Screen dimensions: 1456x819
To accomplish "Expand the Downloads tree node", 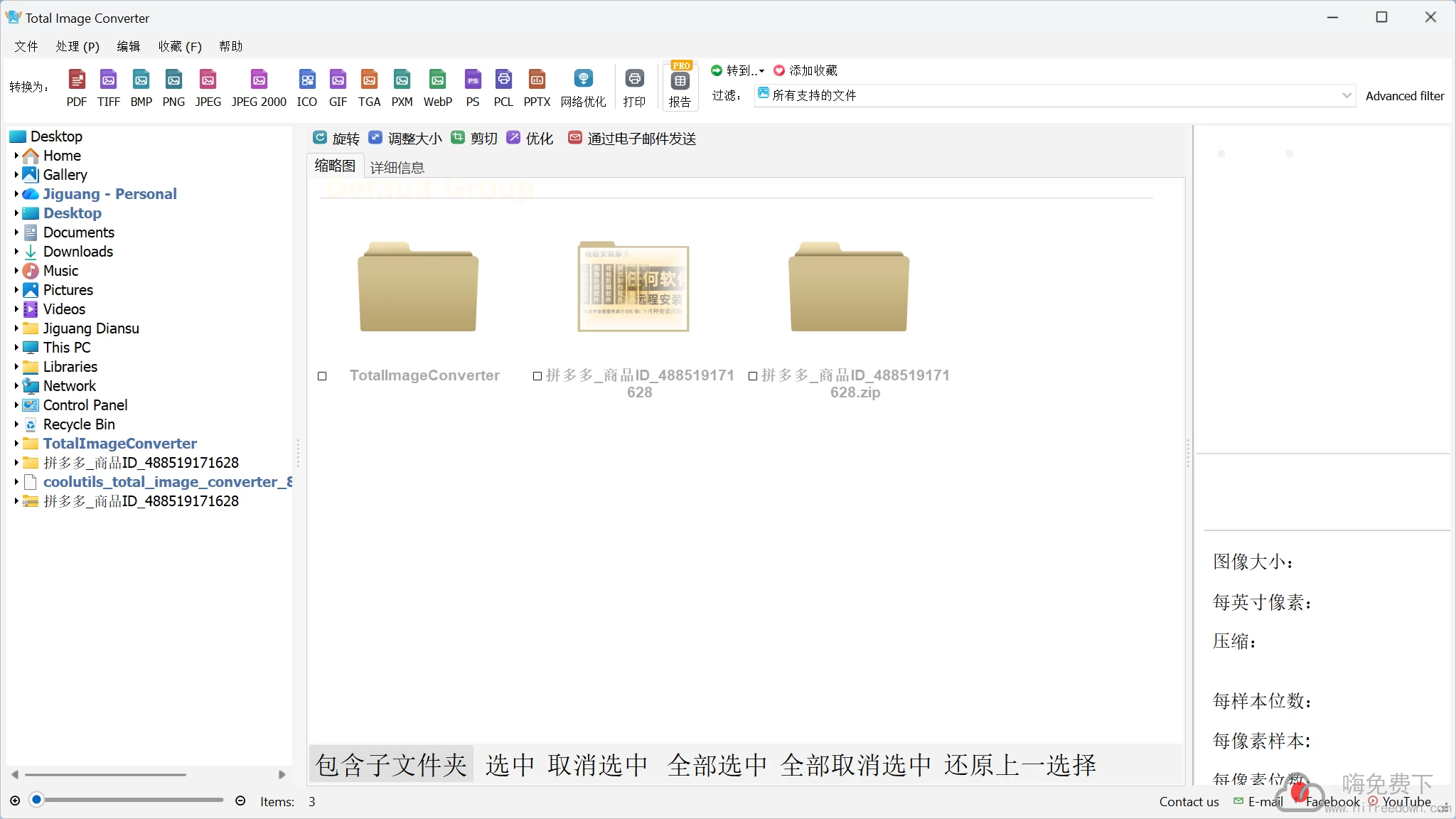I will coord(16,251).
